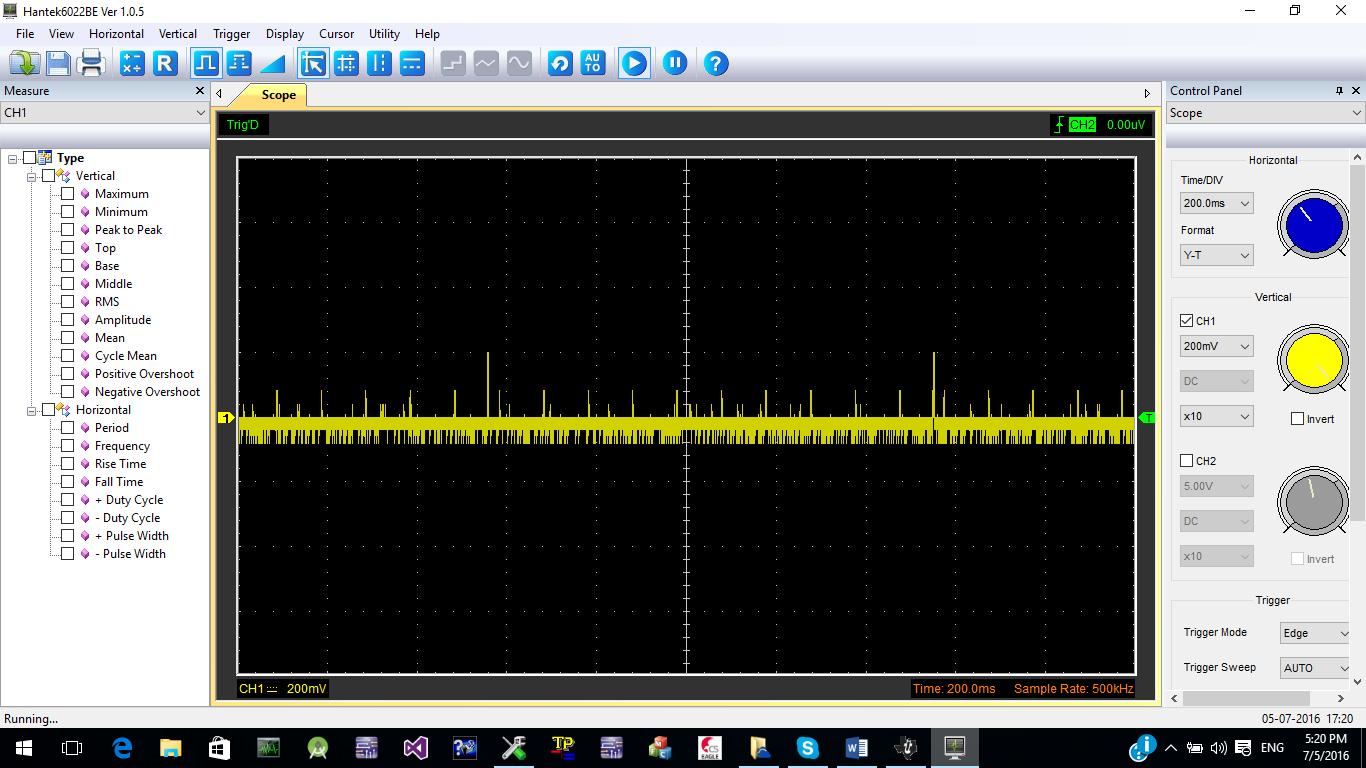
Task: Enable the Maximum measurement checkbox
Action: [68, 193]
